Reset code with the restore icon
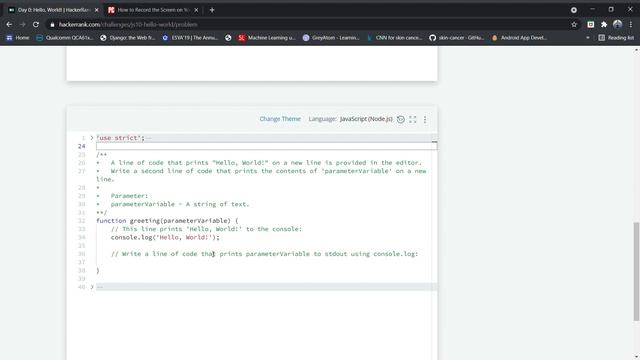This screenshot has height=360, width=640. 401,119
